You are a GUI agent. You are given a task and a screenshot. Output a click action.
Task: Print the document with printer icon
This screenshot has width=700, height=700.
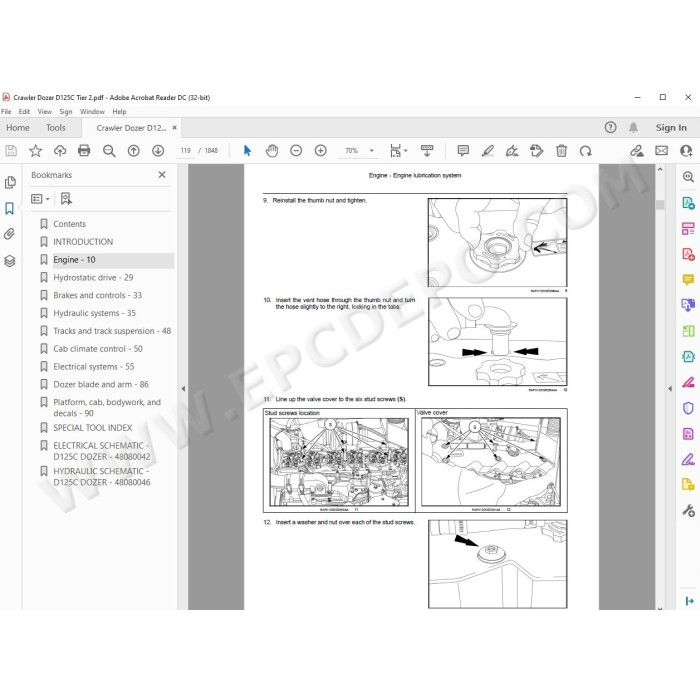pyautogui.click(x=84, y=151)
